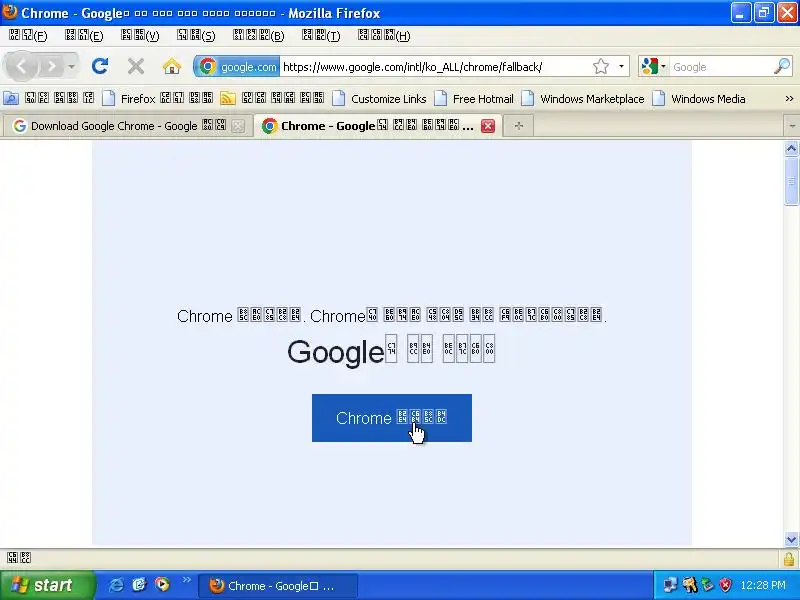This screenshot has height=600, width=800.
Task: Click the taskbar clock 12:28 PM
Action: pyautogui.click(x=763, y=585)
